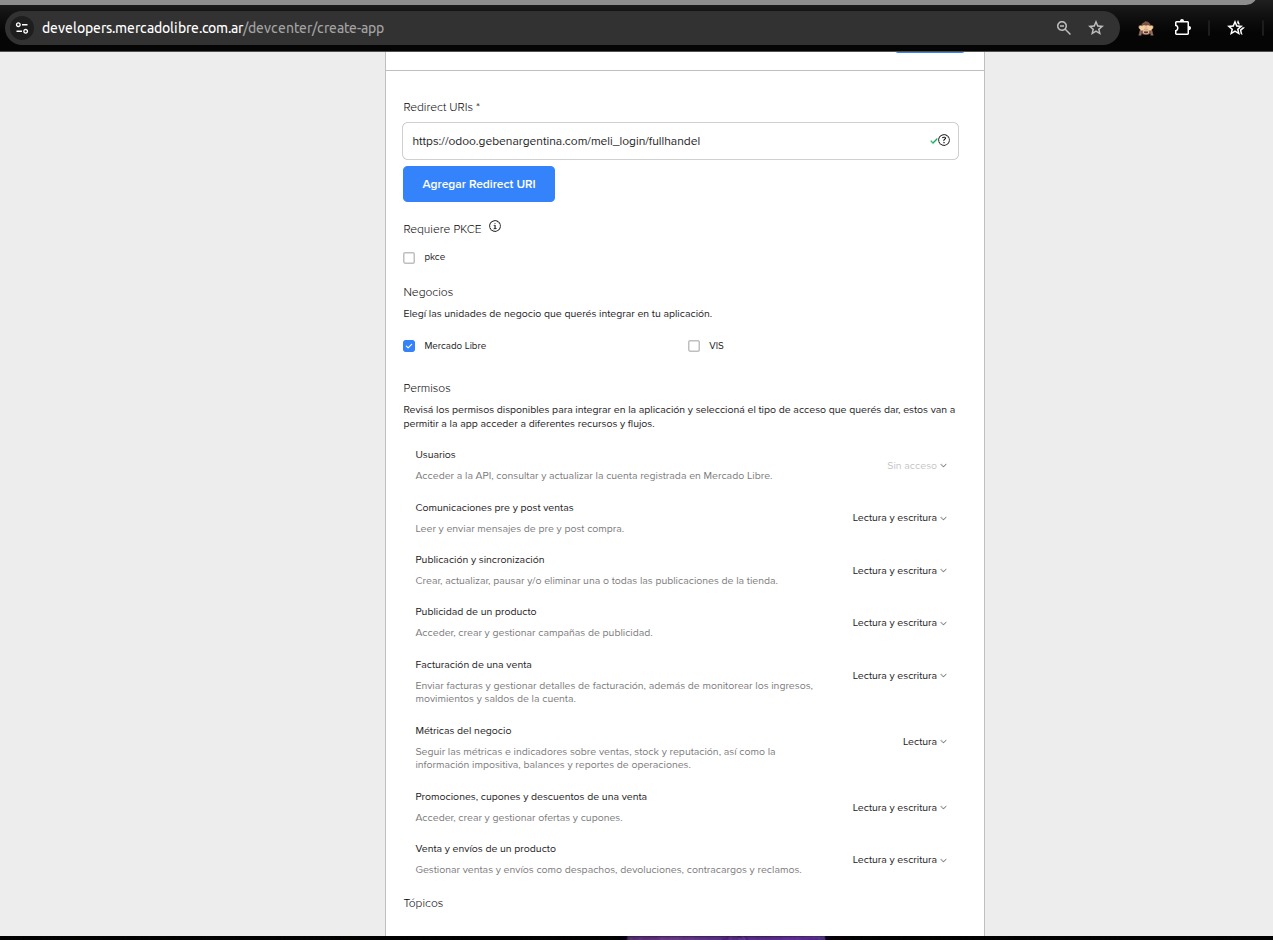Open the Sin acceso dropdown for Usuarios
1273x940 pixels.
click(916, 465)
